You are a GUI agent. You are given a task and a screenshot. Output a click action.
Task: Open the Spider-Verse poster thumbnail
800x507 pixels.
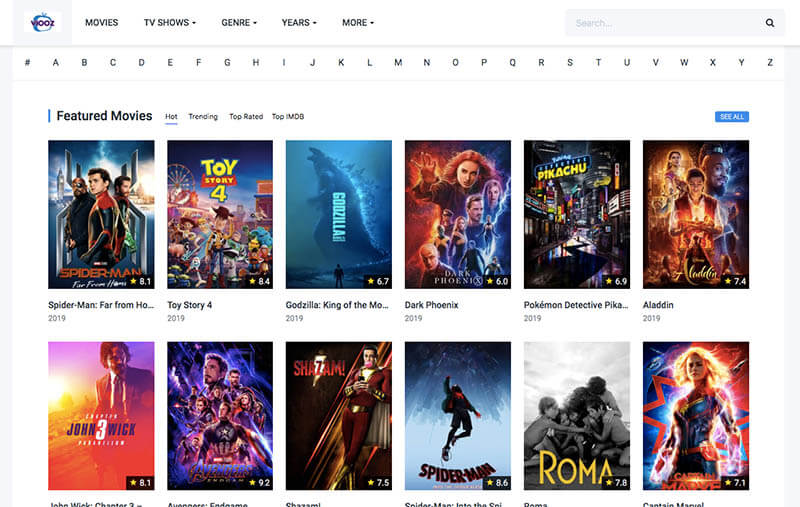(x=458, y=416)
